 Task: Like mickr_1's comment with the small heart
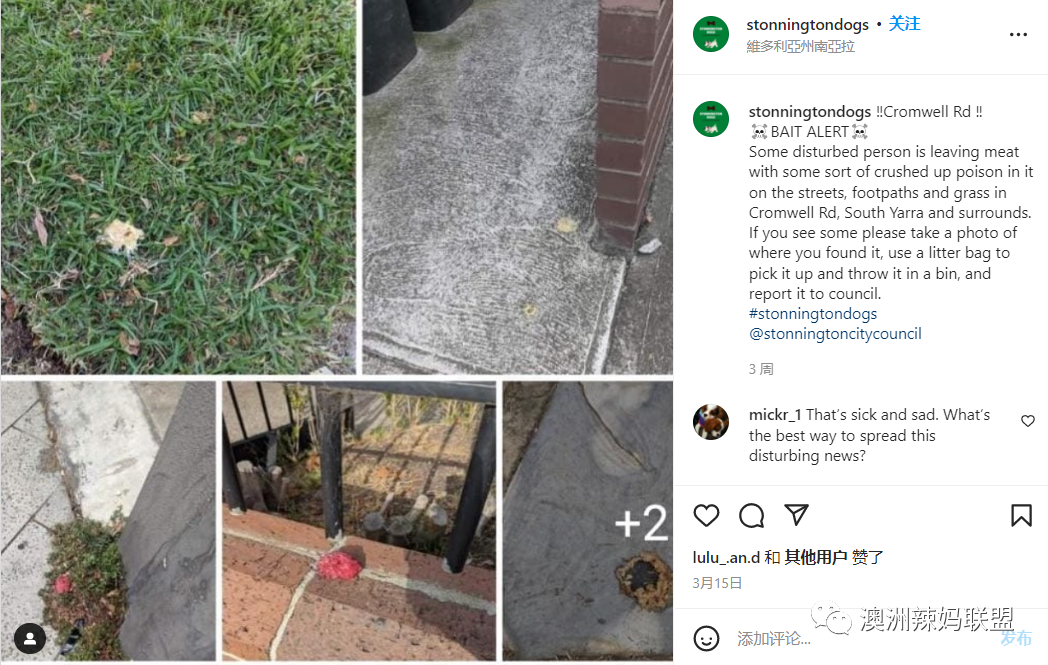1028,420
